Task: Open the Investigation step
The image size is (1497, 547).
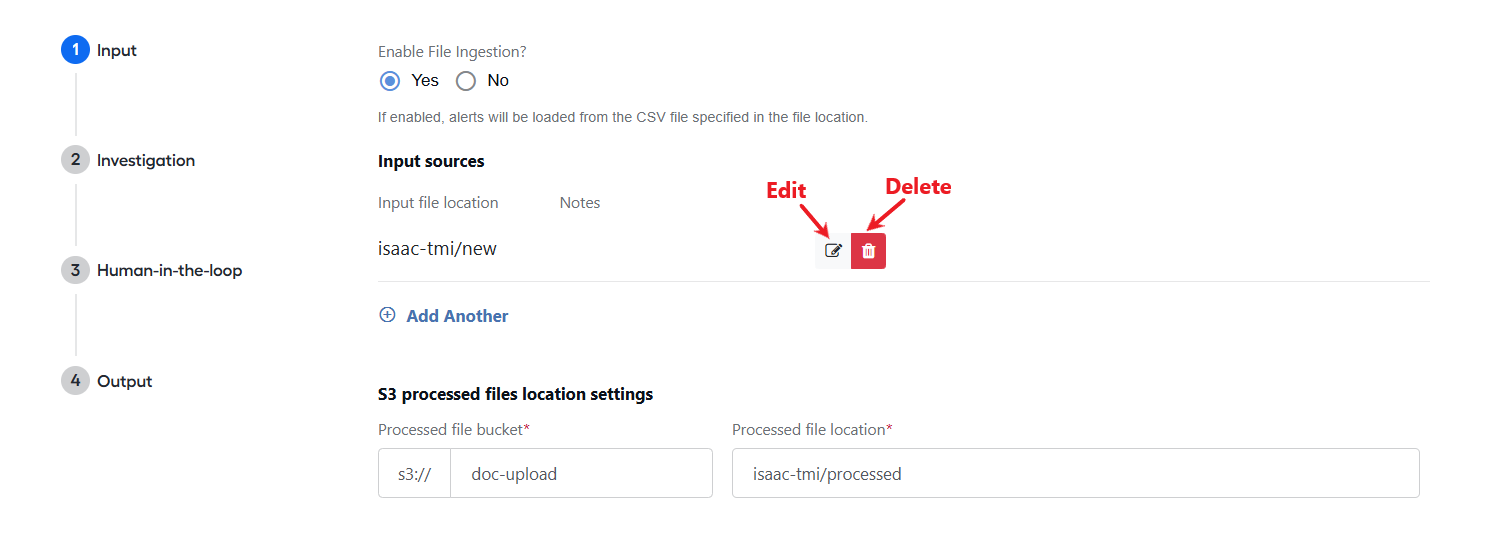Action: (x=146, y=160)
